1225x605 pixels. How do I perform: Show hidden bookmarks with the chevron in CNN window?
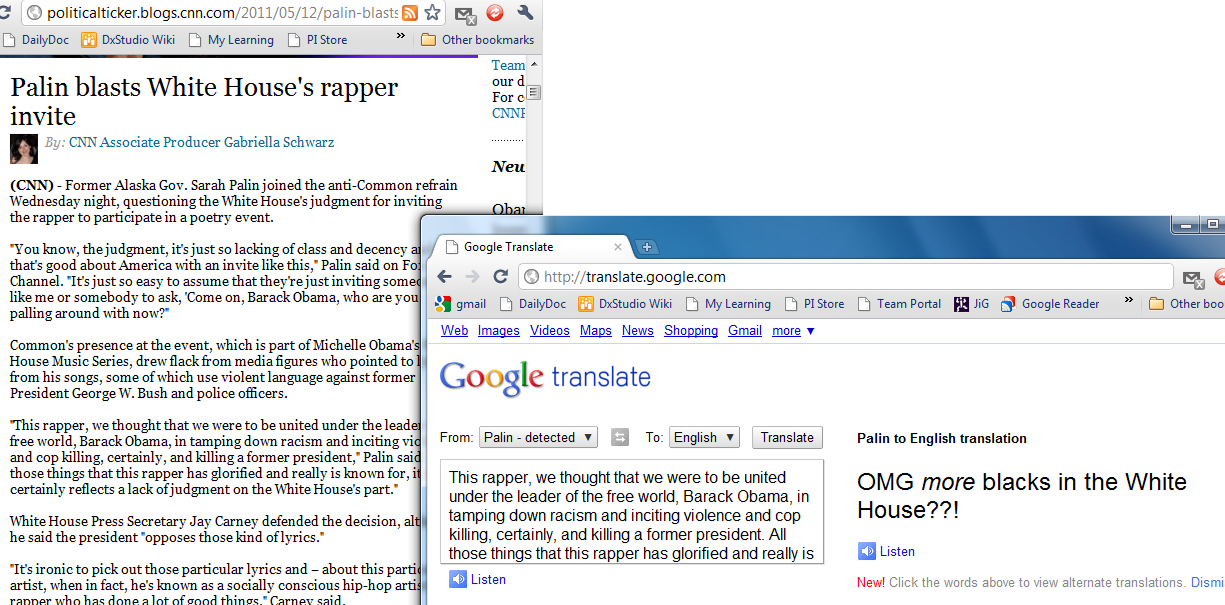pyautogui.click(x=401, y=37)
